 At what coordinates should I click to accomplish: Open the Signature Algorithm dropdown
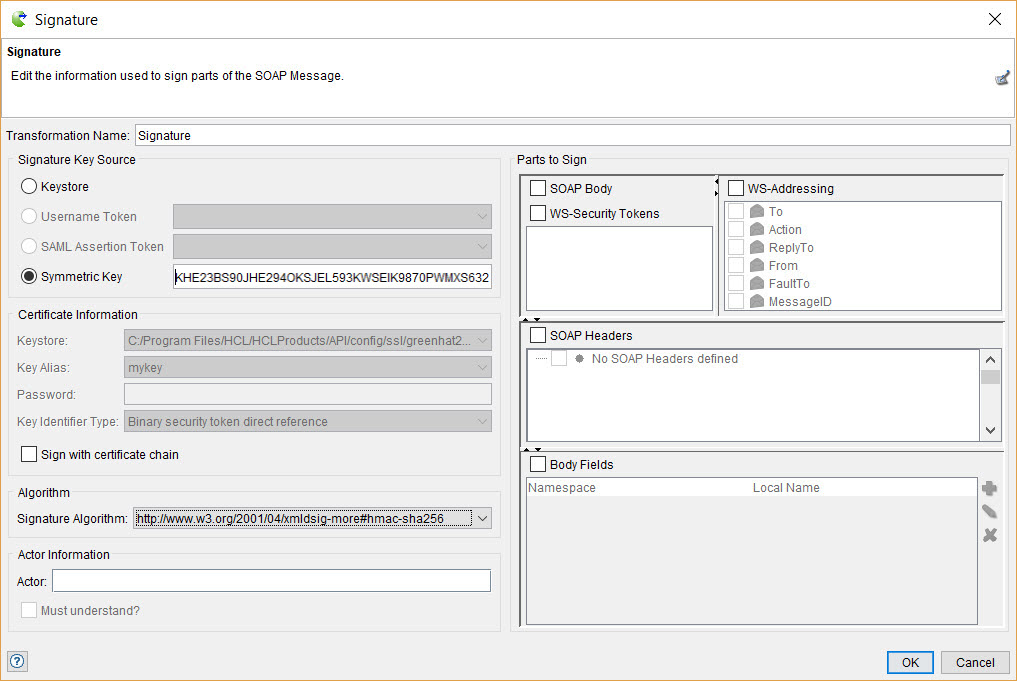coord(482,518)
